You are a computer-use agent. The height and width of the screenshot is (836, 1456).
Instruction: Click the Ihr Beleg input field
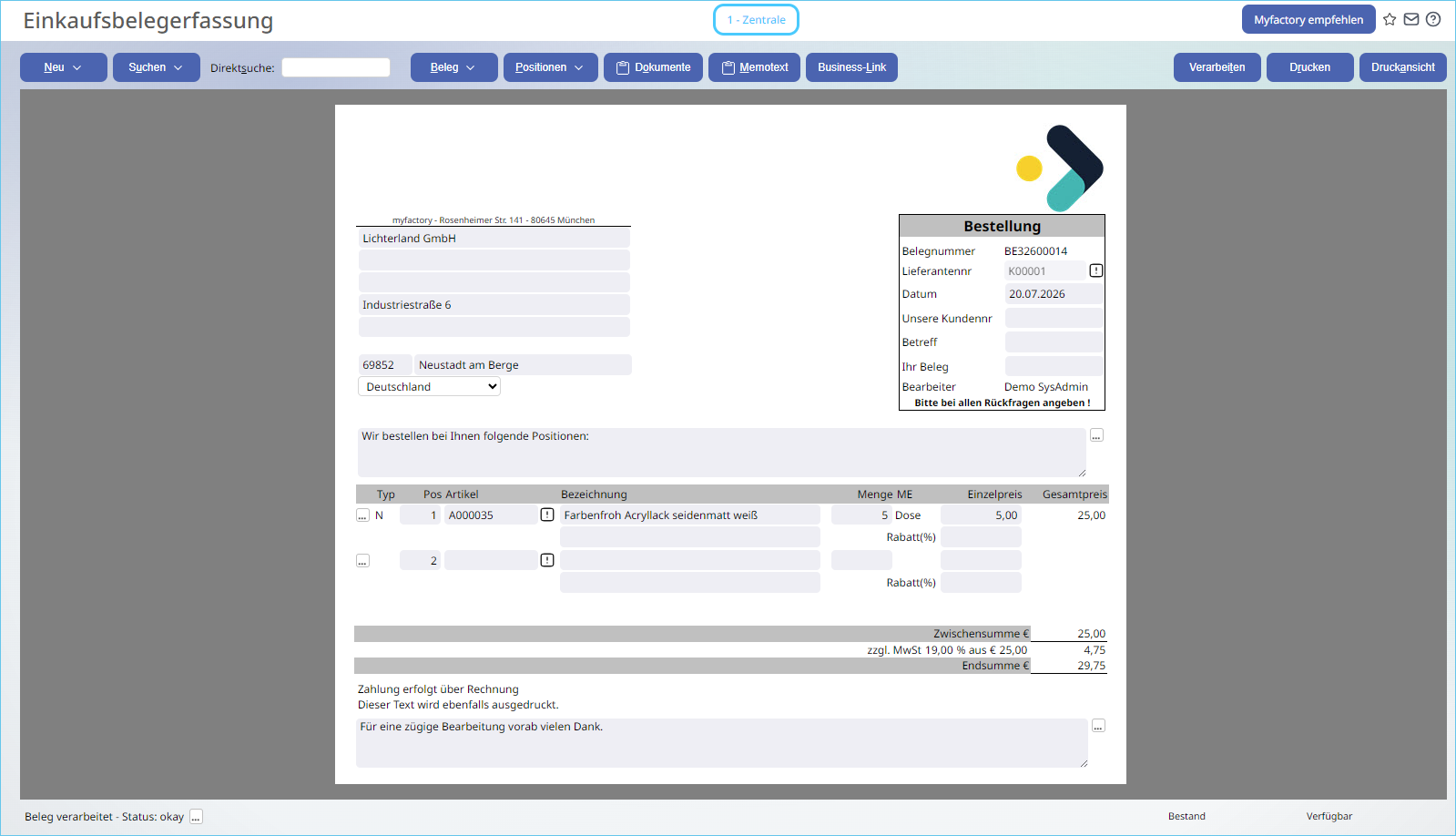click(x=1054, y=366)
